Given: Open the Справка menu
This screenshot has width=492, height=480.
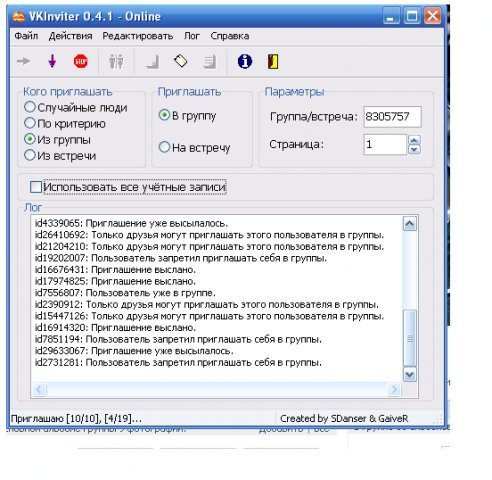Looking at the screenshot, I should 230,36.
